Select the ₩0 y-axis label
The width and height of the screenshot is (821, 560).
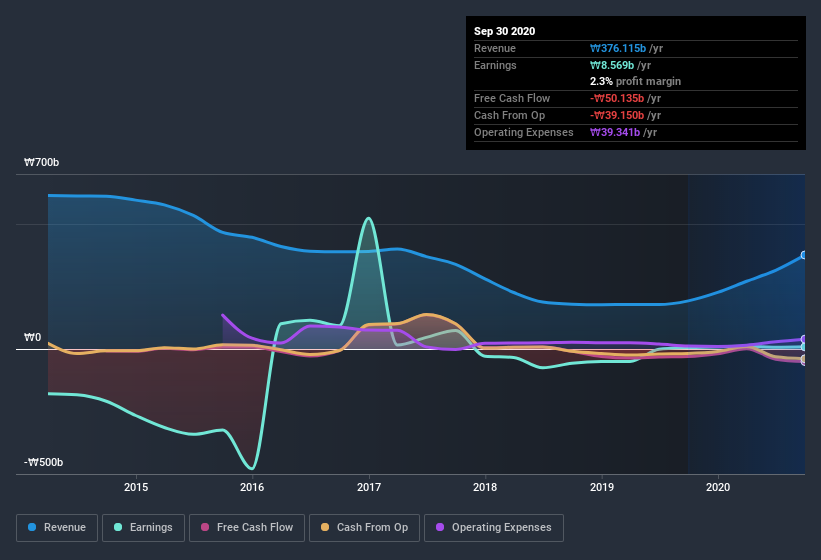click(32, 337)
